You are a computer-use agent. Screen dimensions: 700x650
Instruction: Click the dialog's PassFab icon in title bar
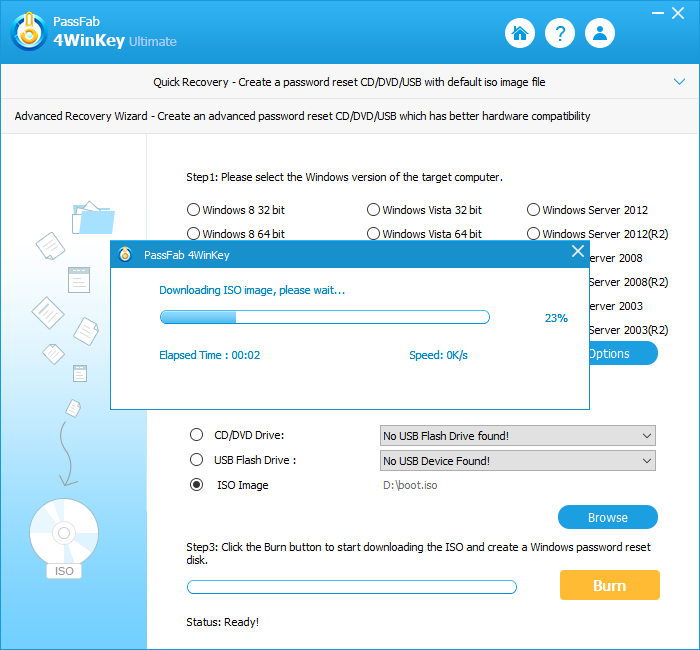125,254
